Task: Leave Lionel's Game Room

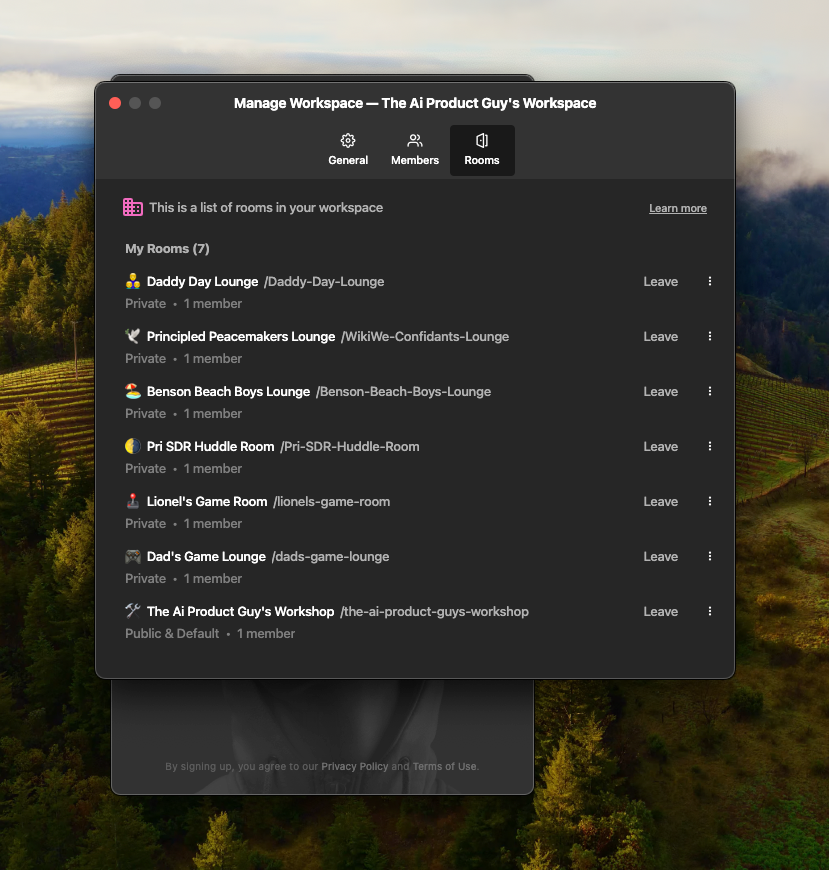Action: [x=660, y=502]
